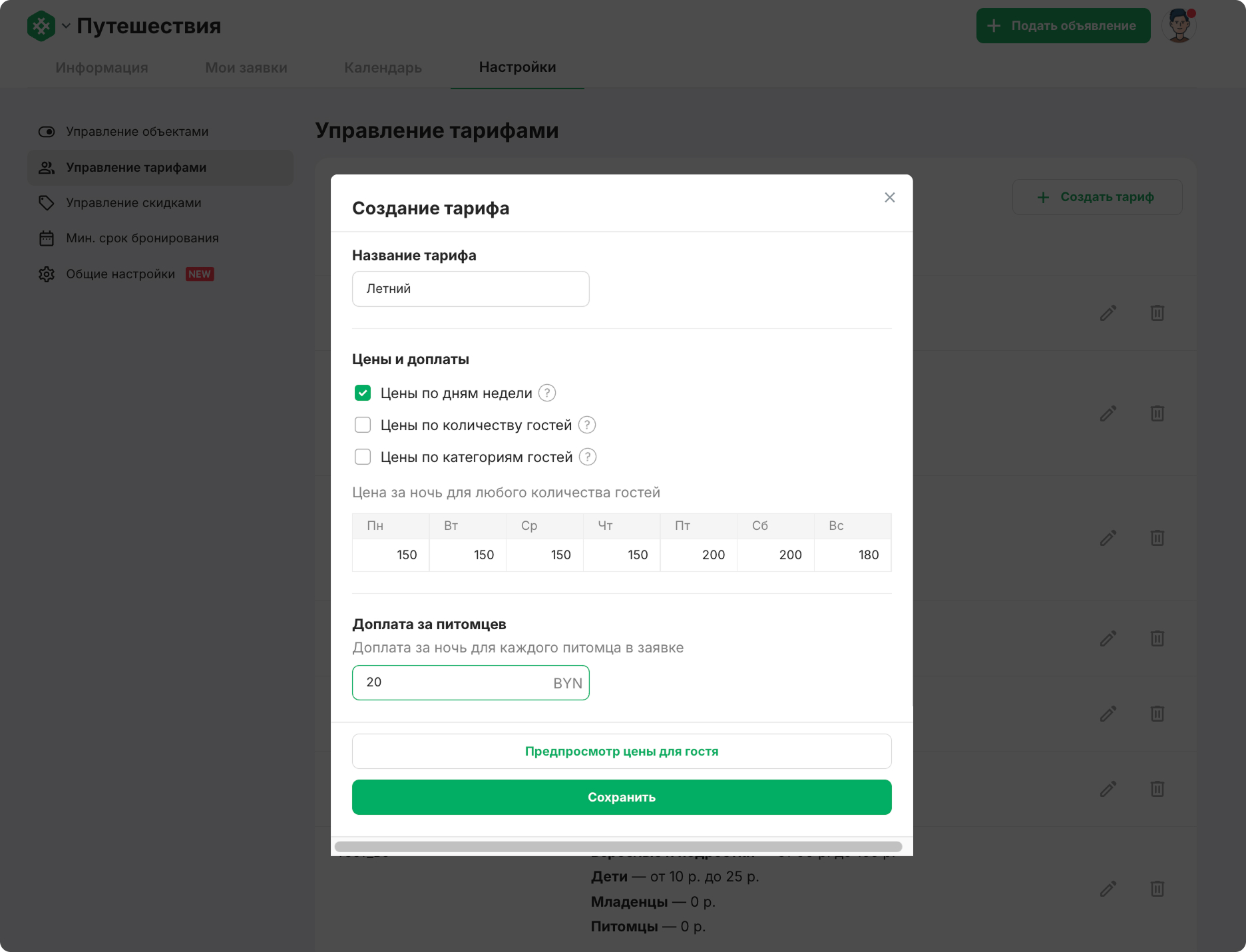Click the dialog's horizontal scrollbar

point(618,847)
